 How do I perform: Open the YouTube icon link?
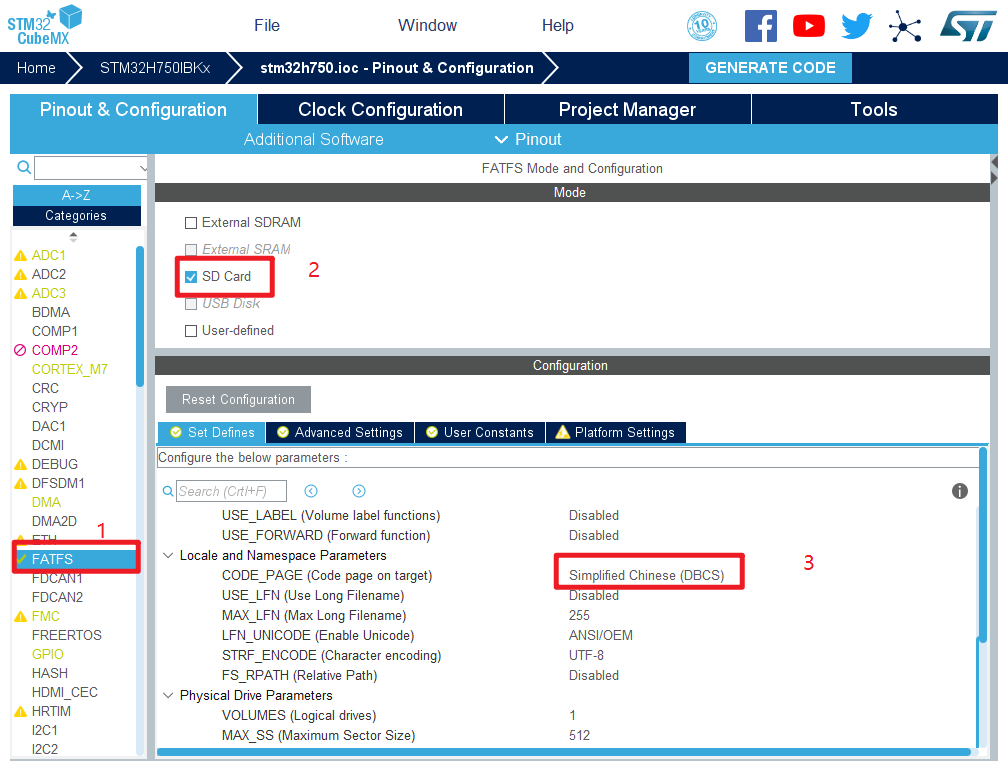pyautogui.click(x=809, y=26)
